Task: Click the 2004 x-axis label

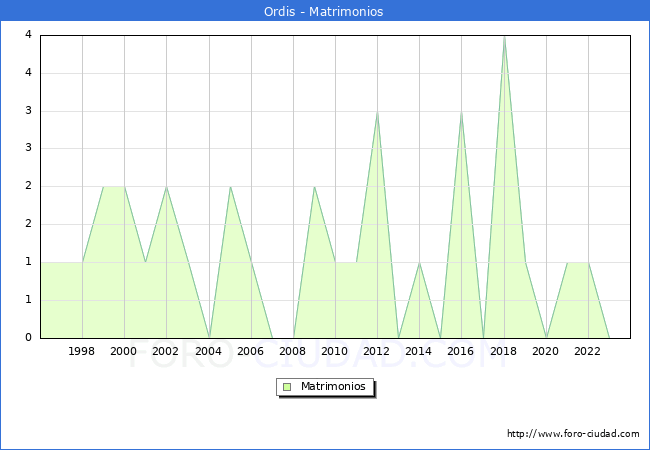Action: (209, 351)
